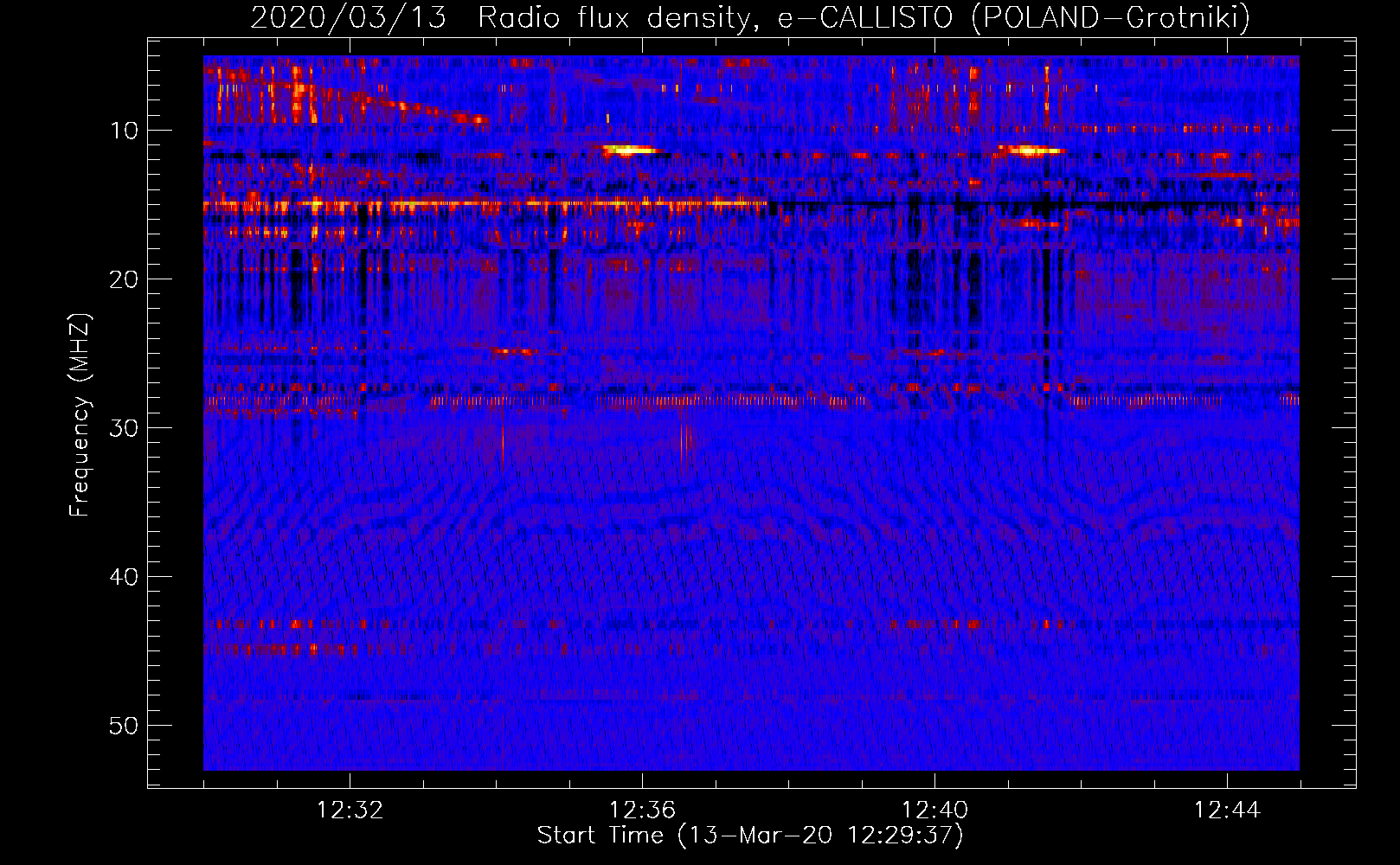Click the '12:36' time tick label
Viewport: 1400px width, 865px height.
(x=643, y=811)
